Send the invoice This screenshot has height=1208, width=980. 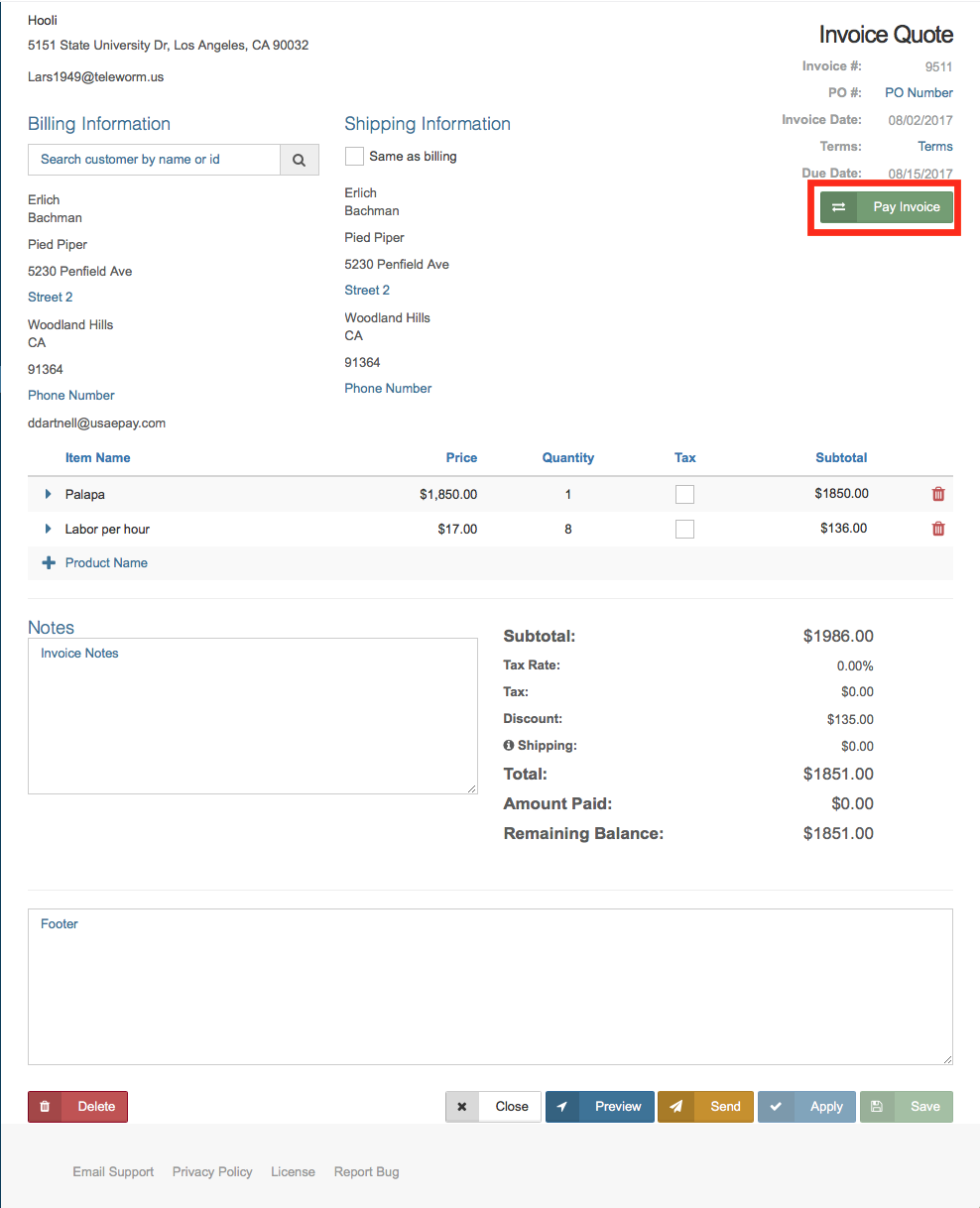tap(705, 1107)
